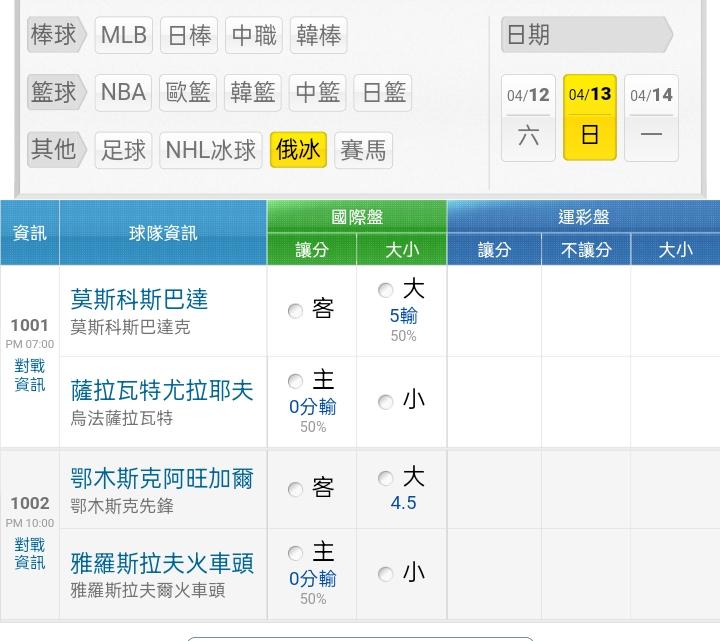This screenshot has width=720, height=641.
Task: Pick 大 over for game 1001
Action: point(385,290)
